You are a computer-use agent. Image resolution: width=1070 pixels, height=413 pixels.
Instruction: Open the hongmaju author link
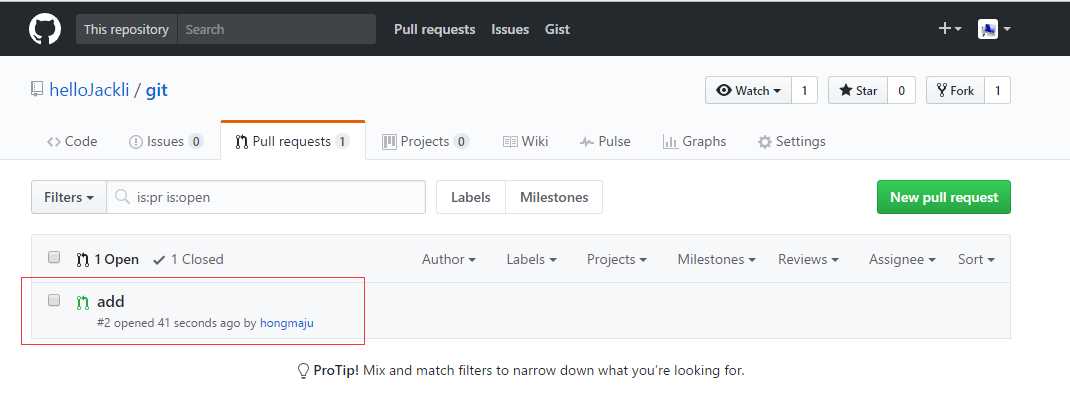pos(293,322)
